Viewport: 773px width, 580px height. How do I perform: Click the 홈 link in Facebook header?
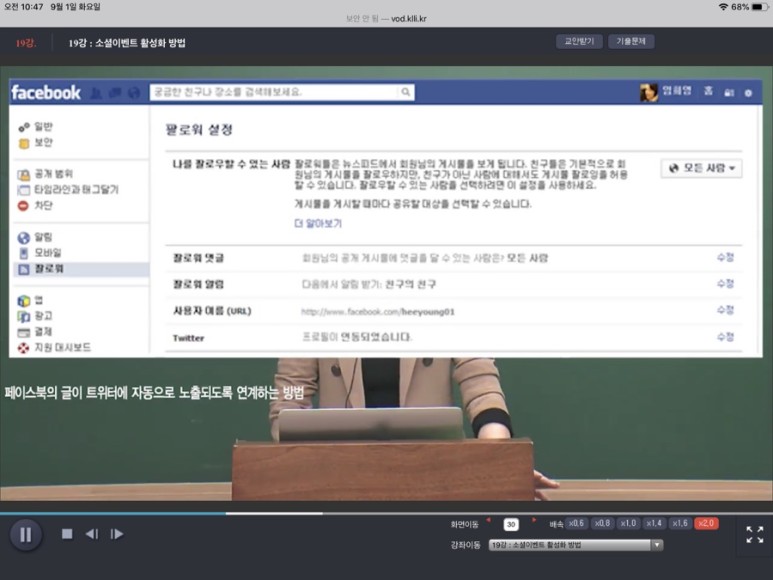click(708, 91)
